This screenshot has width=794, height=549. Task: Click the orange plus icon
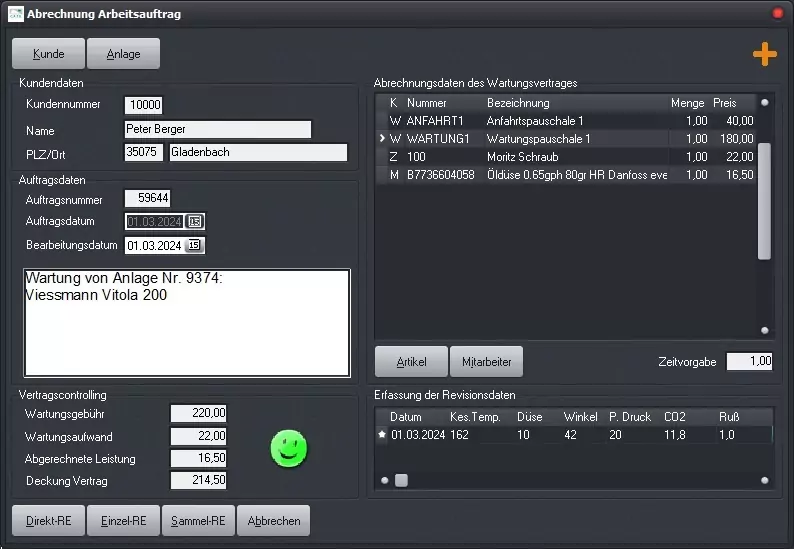click(765, 54)
